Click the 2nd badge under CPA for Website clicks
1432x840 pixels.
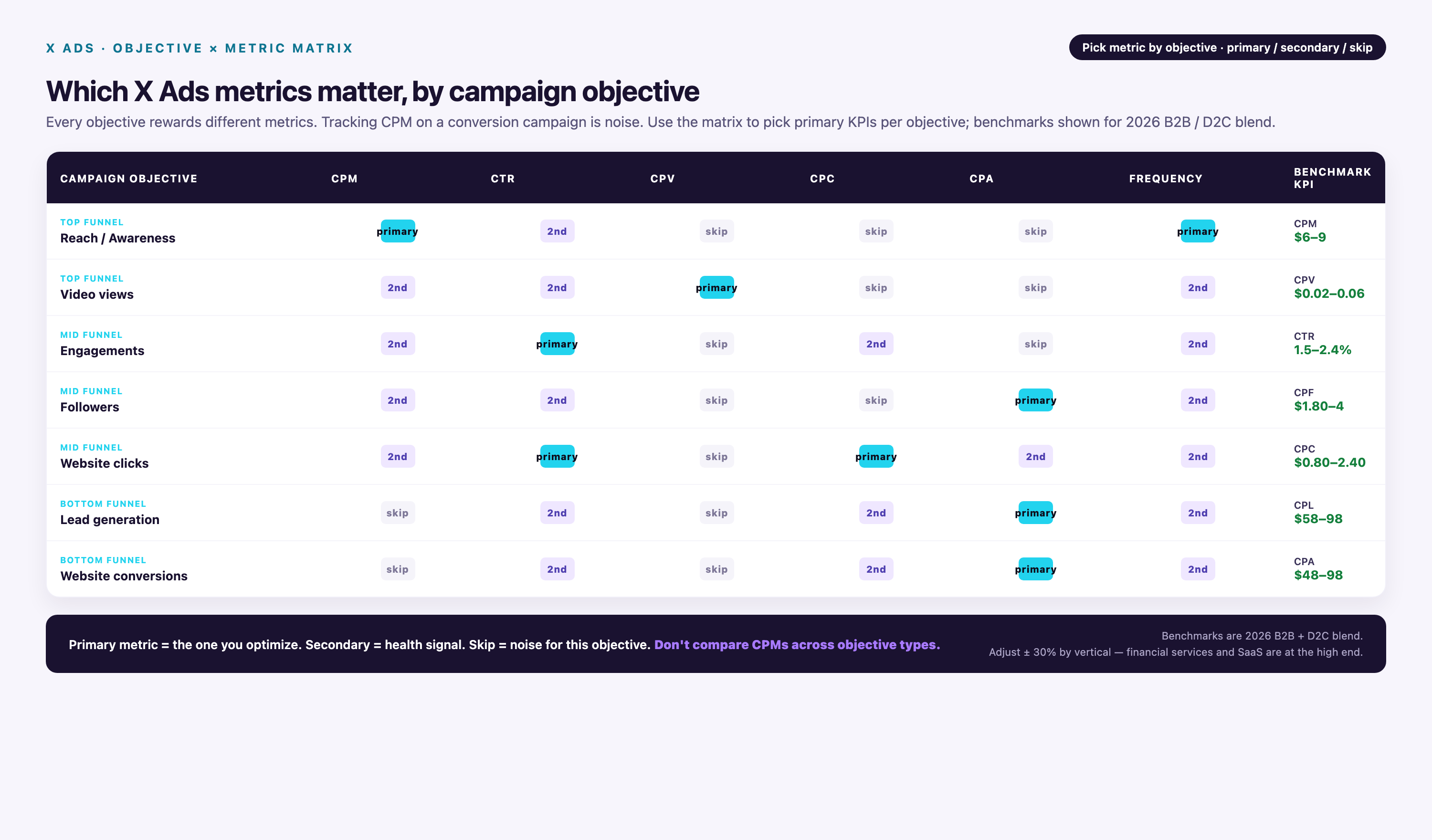click(x=1035, y=456)
